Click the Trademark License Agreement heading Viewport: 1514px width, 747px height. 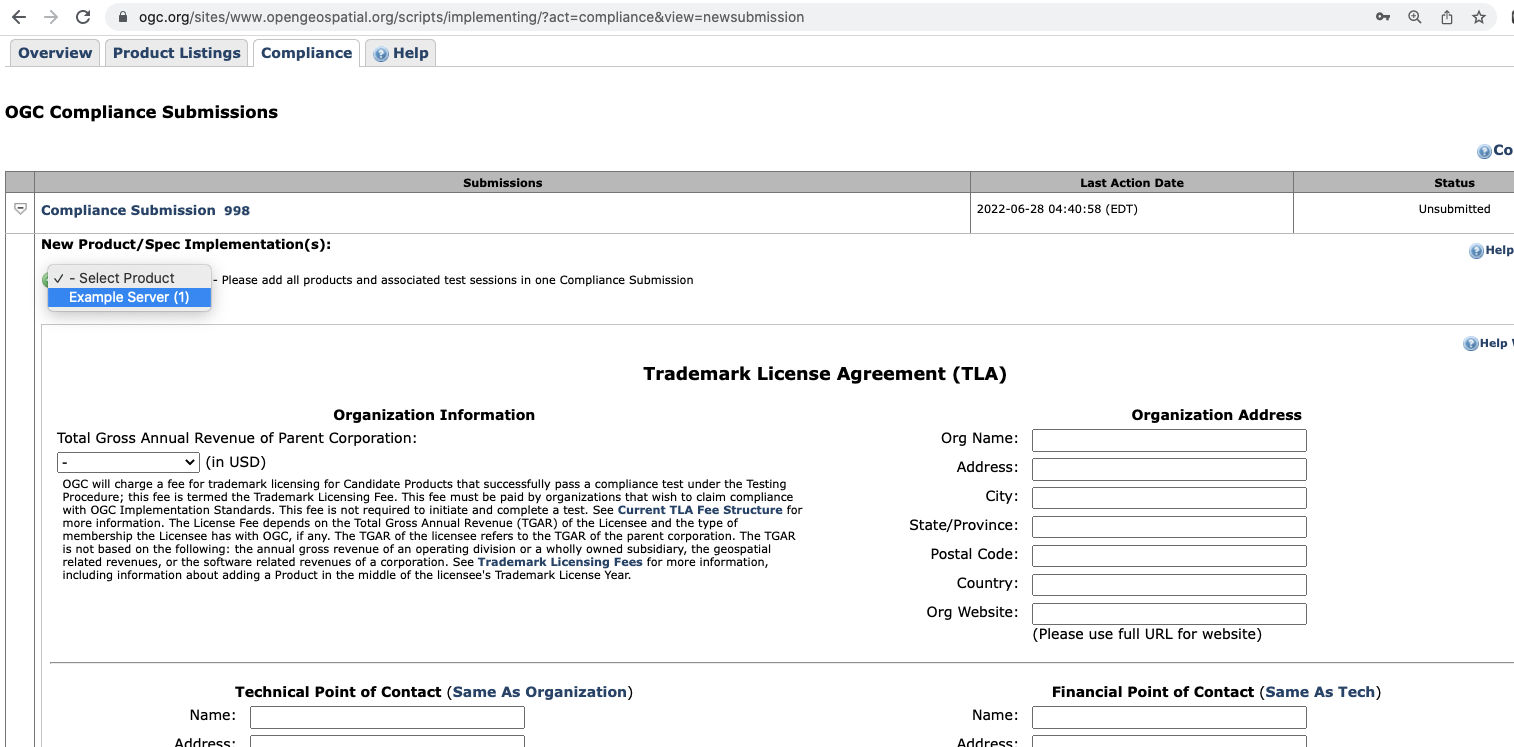point(825,374)
